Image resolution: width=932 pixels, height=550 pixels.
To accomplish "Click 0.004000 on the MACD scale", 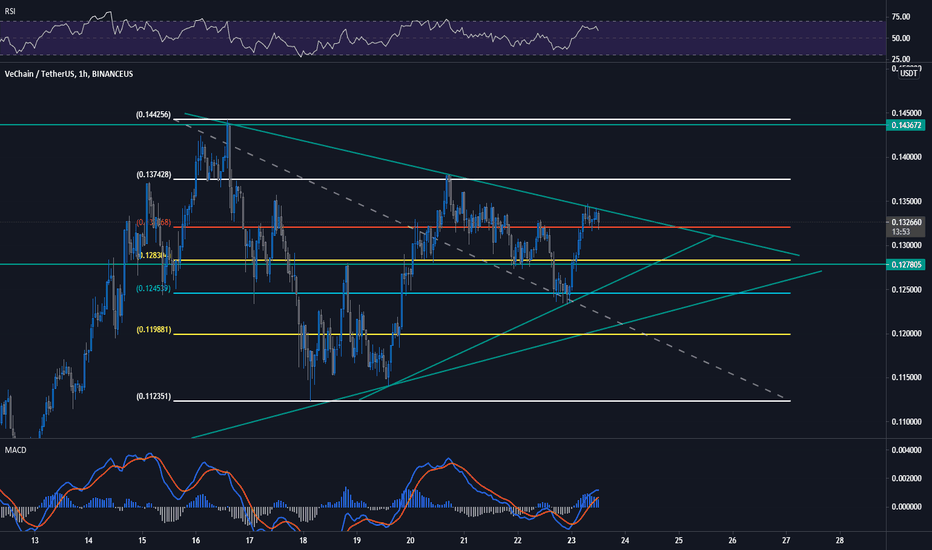I will click(906, 450).
